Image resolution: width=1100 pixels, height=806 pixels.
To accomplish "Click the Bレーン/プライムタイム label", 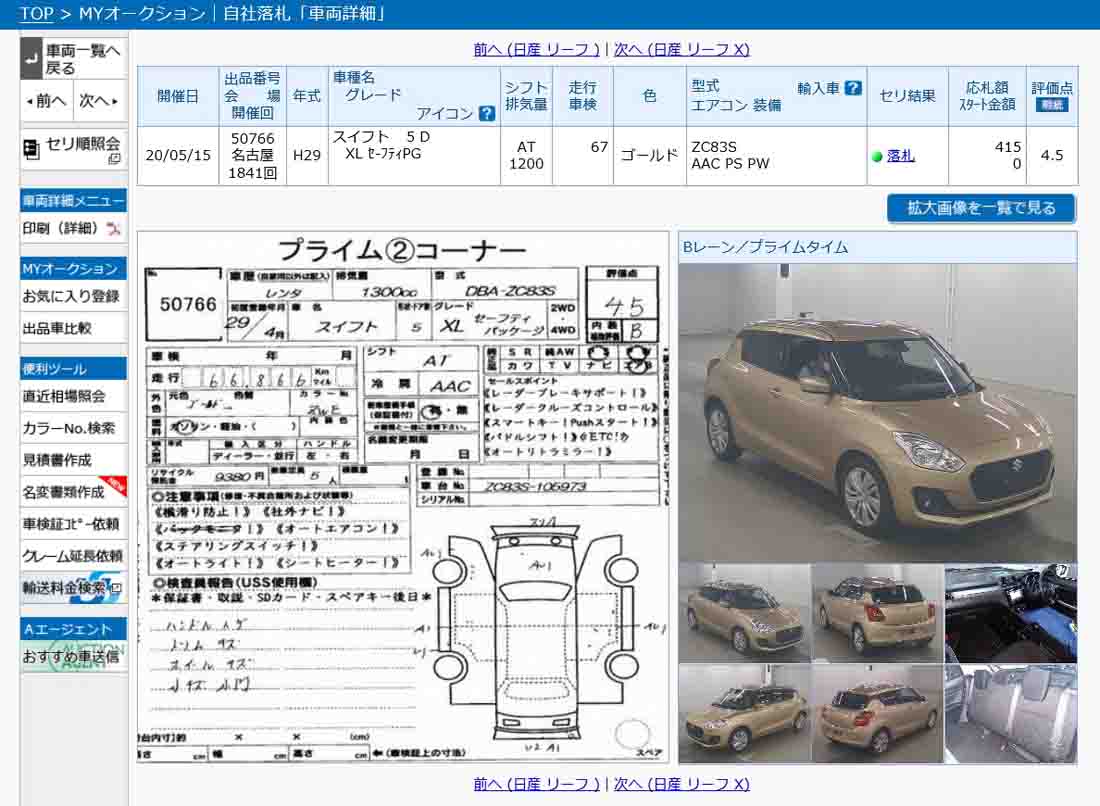I will click(x=765, y=247).
